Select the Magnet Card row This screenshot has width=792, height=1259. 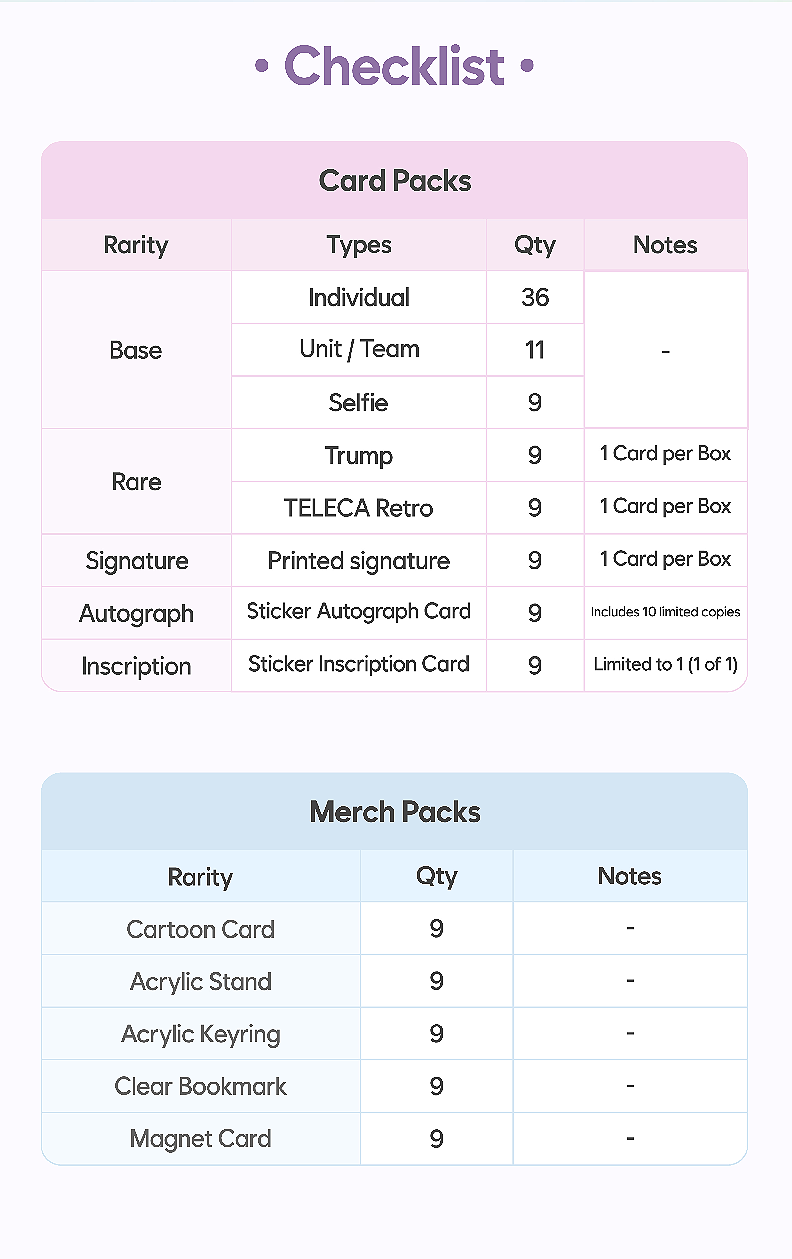pyautogui.click(x=395, y=1138)
